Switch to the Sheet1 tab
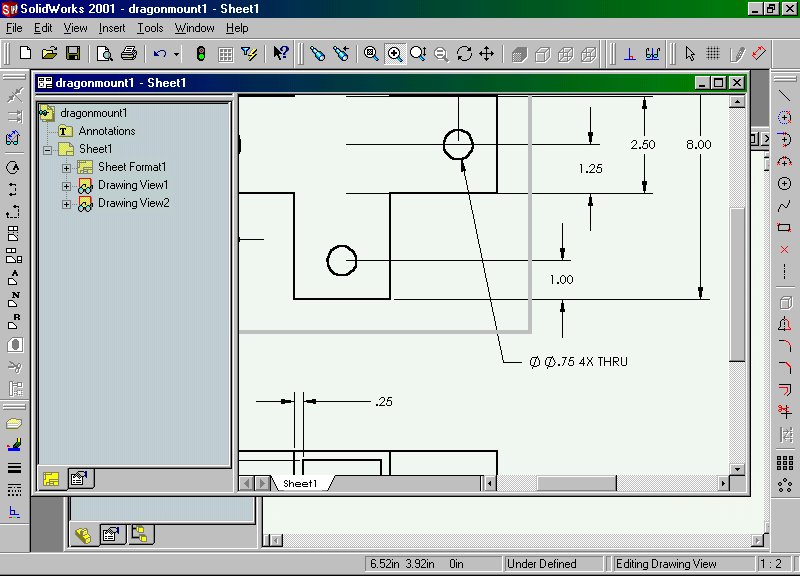 coord(300,483)
